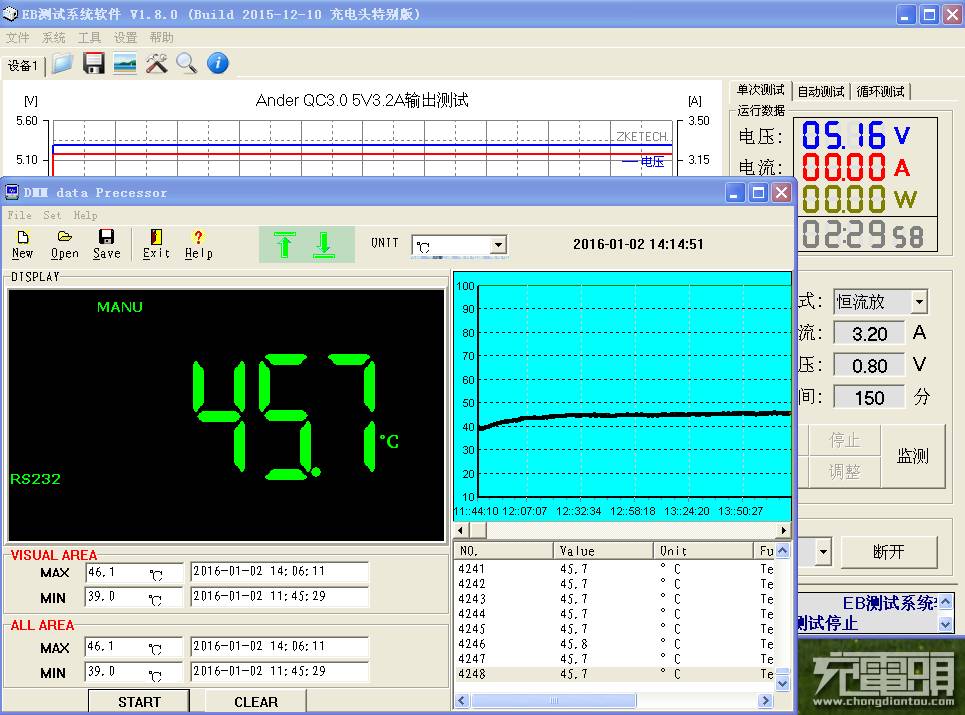Image resolution: width=965 pixels, height=715 pixels.
Task: Click the magnifier search icon in EB toolbar
Action: coord(186,63)
